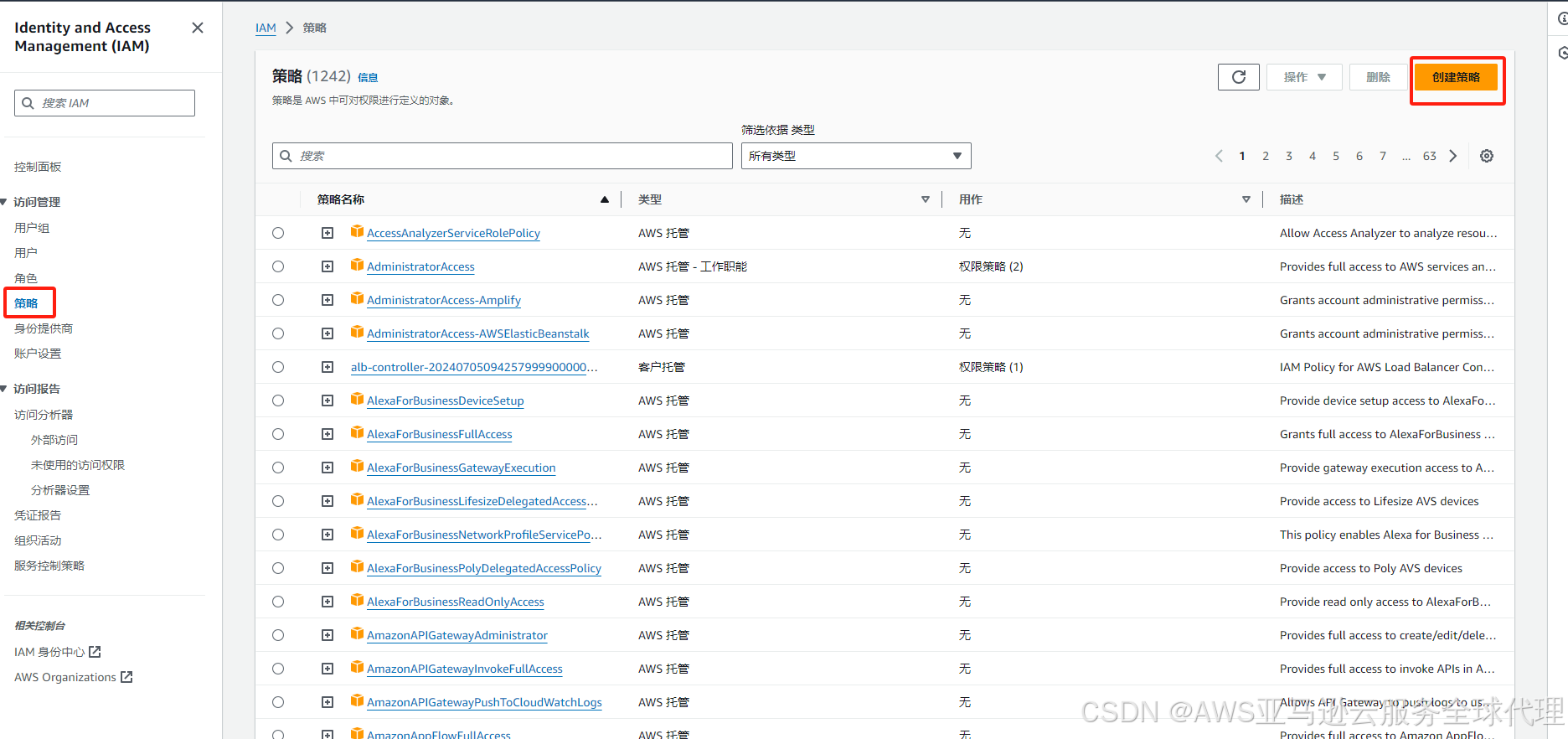Select radio for AmazonAPIGatewayAdministrator
The image size is (1568, 739).
pyautogui.click(x=278, y=635)
